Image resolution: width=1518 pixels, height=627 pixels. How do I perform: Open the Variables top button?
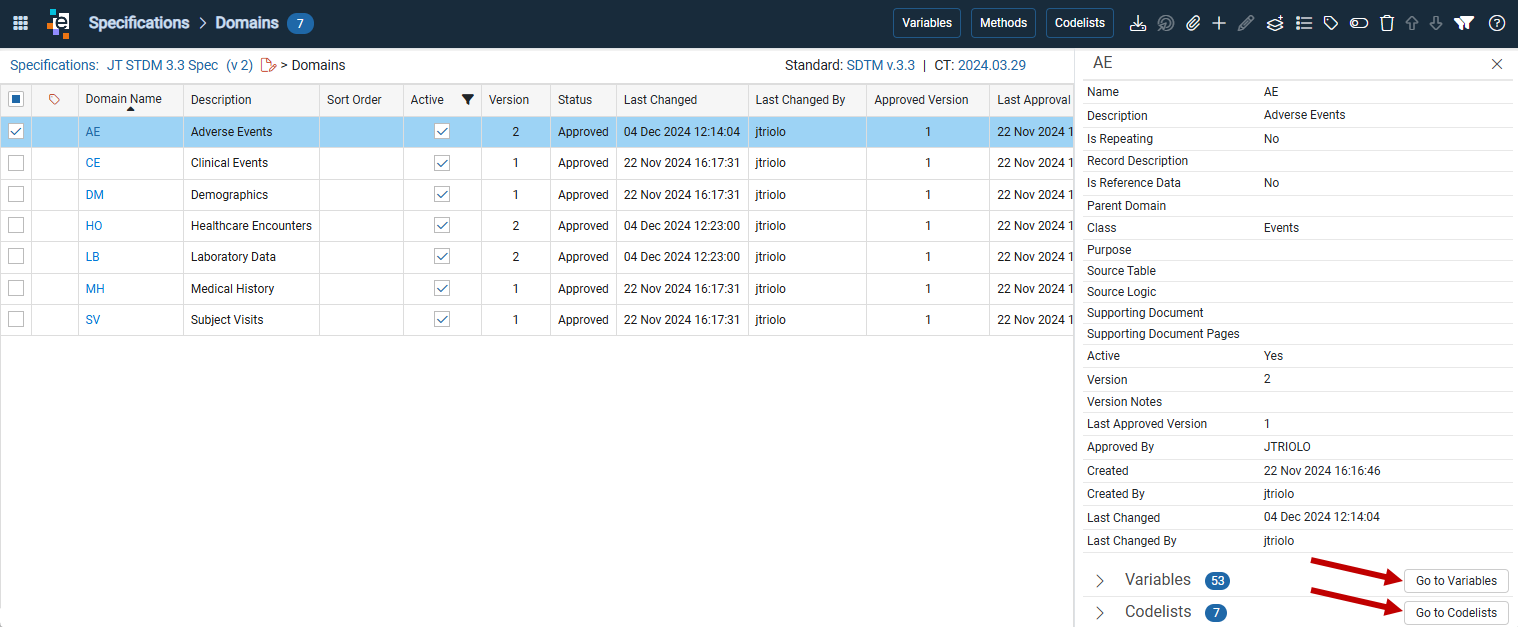click(x=927, y=23)
